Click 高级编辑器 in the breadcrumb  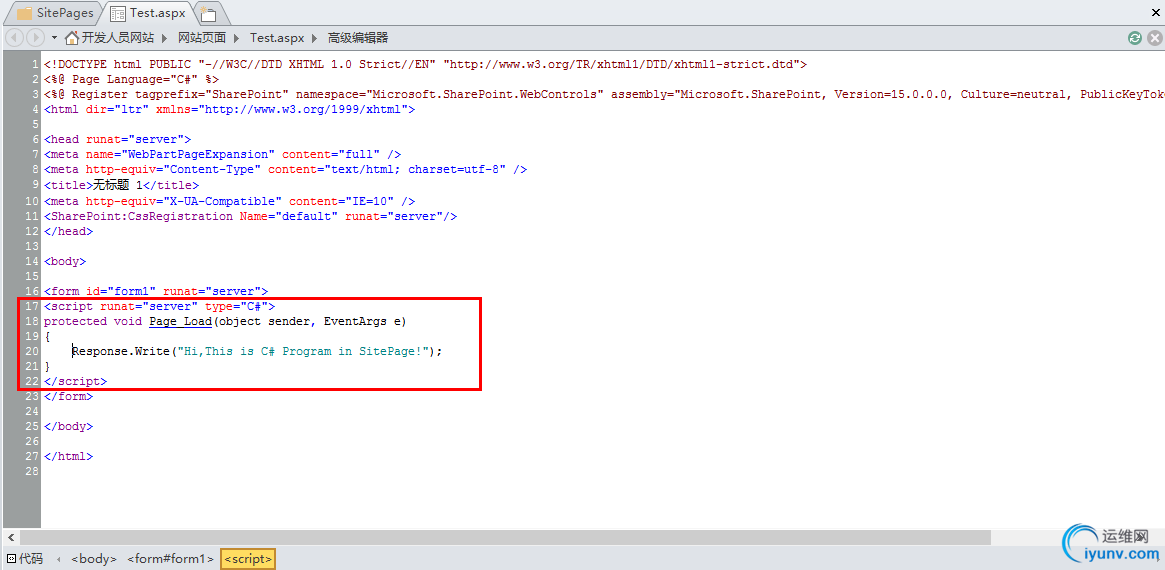point(358,38)
